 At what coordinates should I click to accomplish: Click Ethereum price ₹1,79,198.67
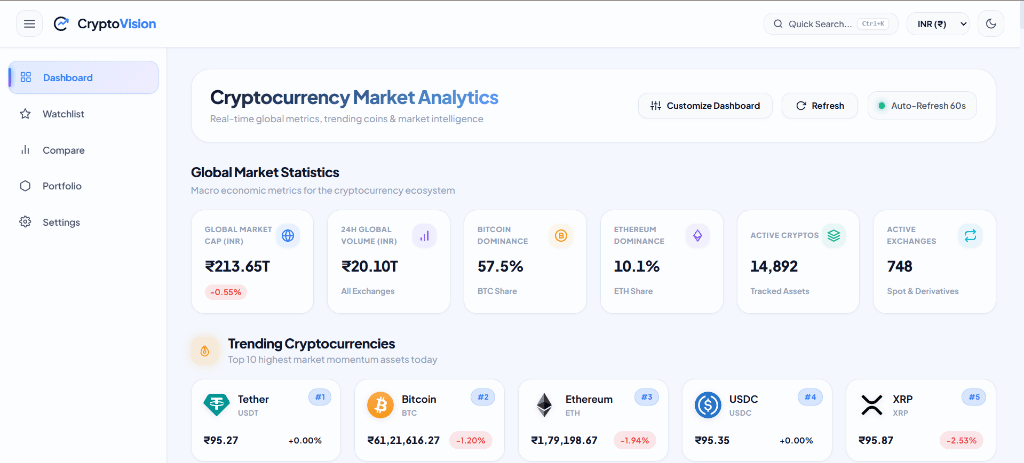(x=564, y=440)
